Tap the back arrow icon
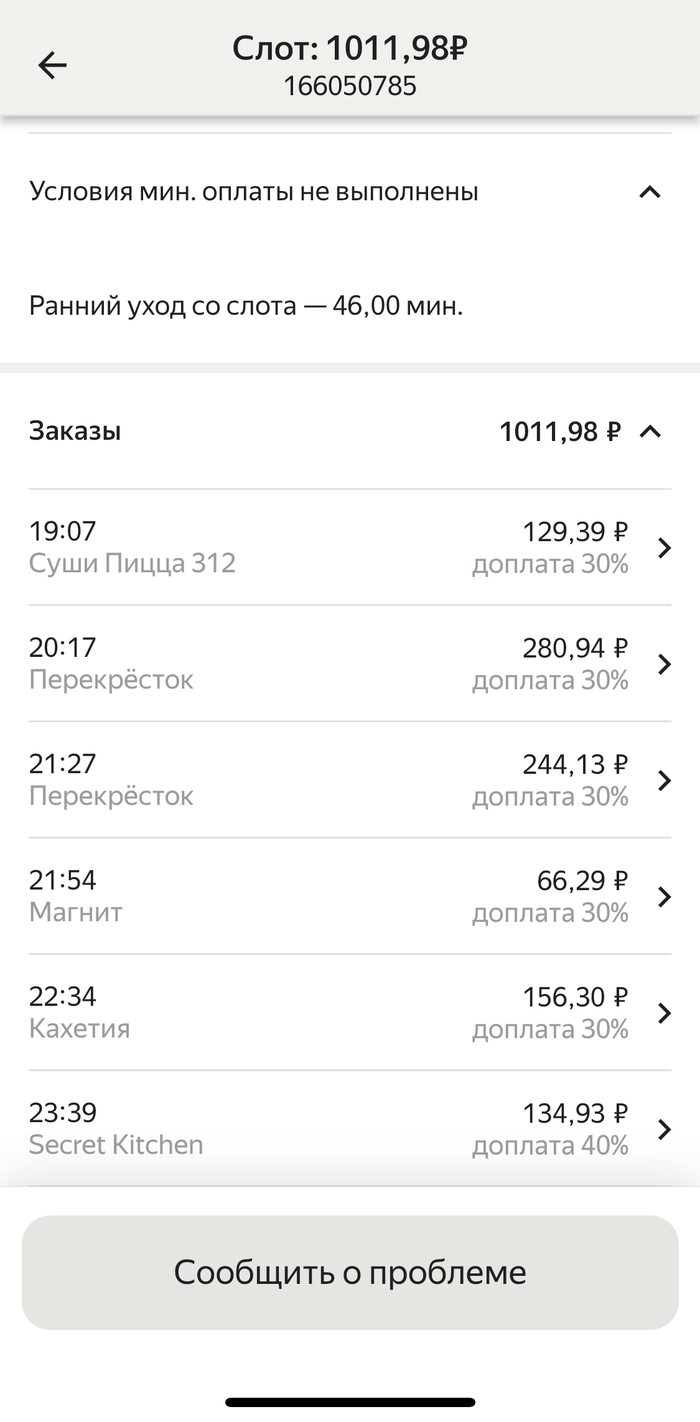This screenshot has height=1422, width=700. (x=52, y=66)
